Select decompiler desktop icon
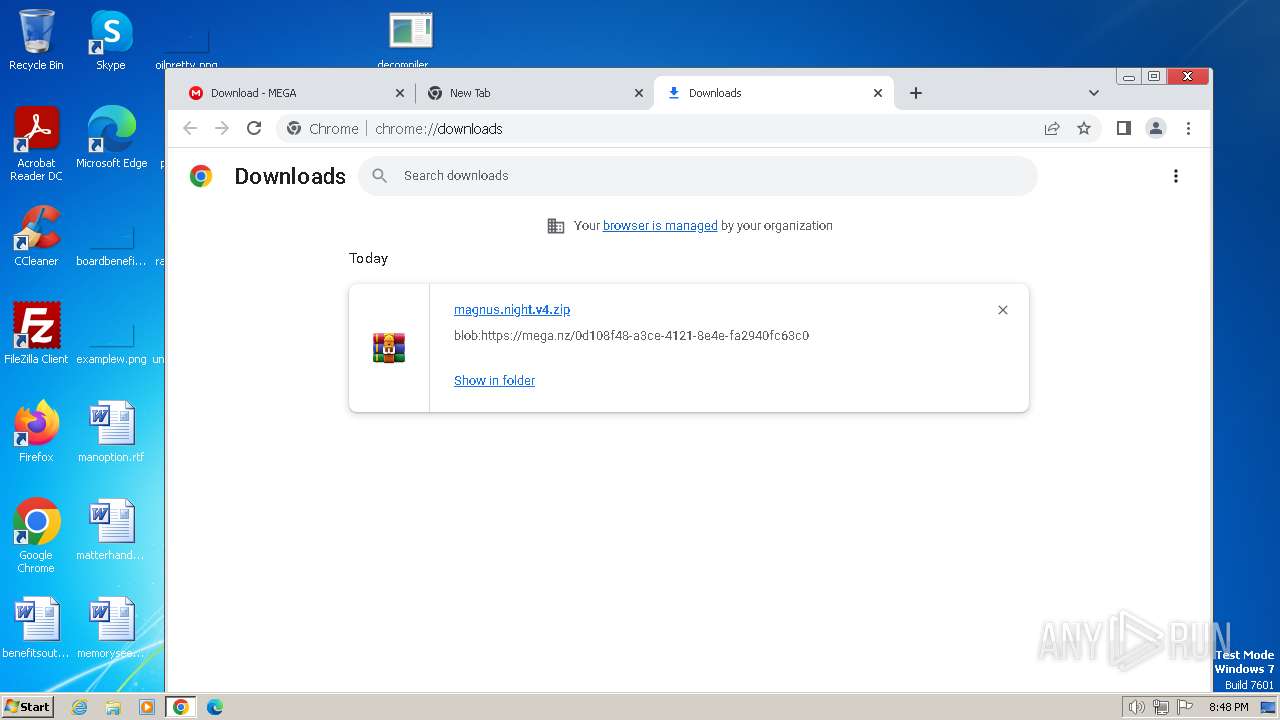 pos(411,40)
